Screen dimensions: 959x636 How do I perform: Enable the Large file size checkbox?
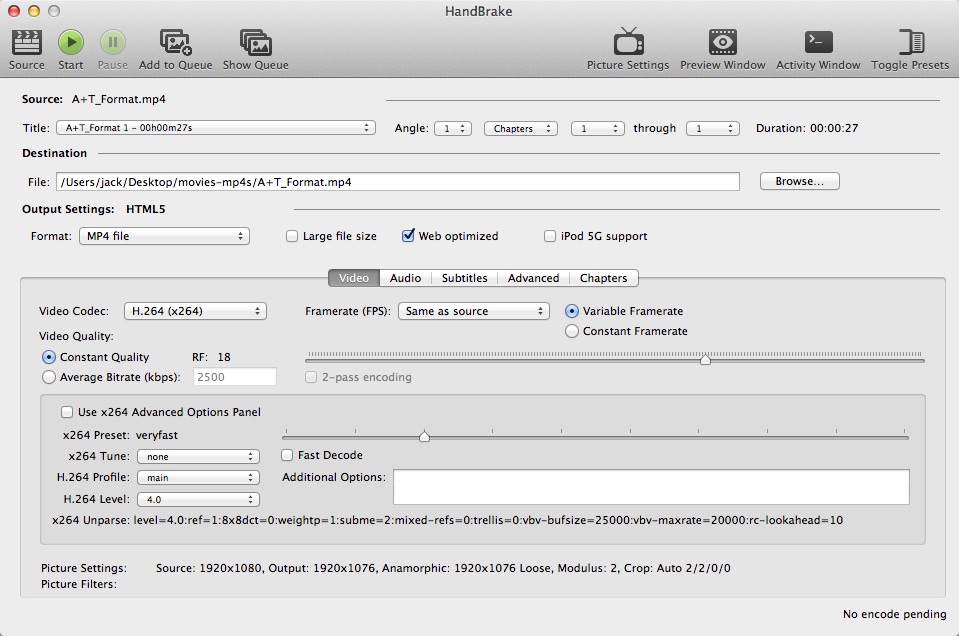coord(292,237)
